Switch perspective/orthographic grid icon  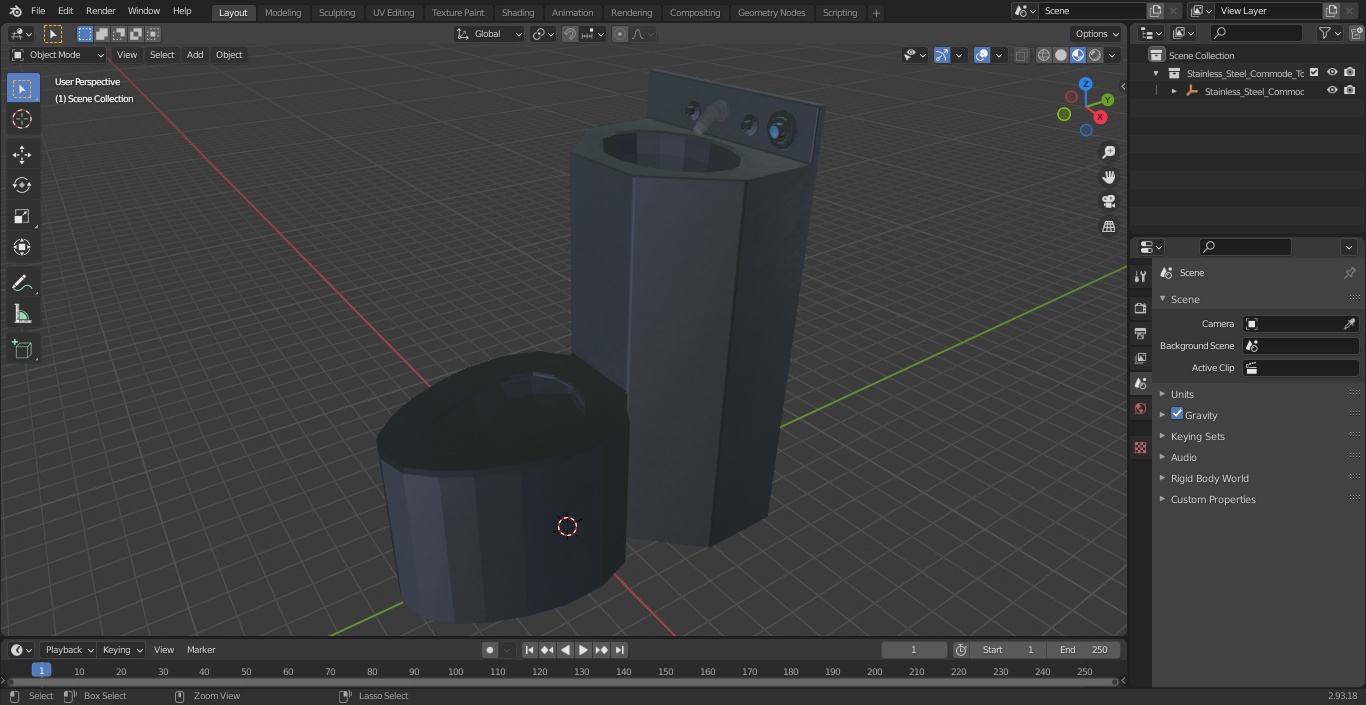(1108, 227)
